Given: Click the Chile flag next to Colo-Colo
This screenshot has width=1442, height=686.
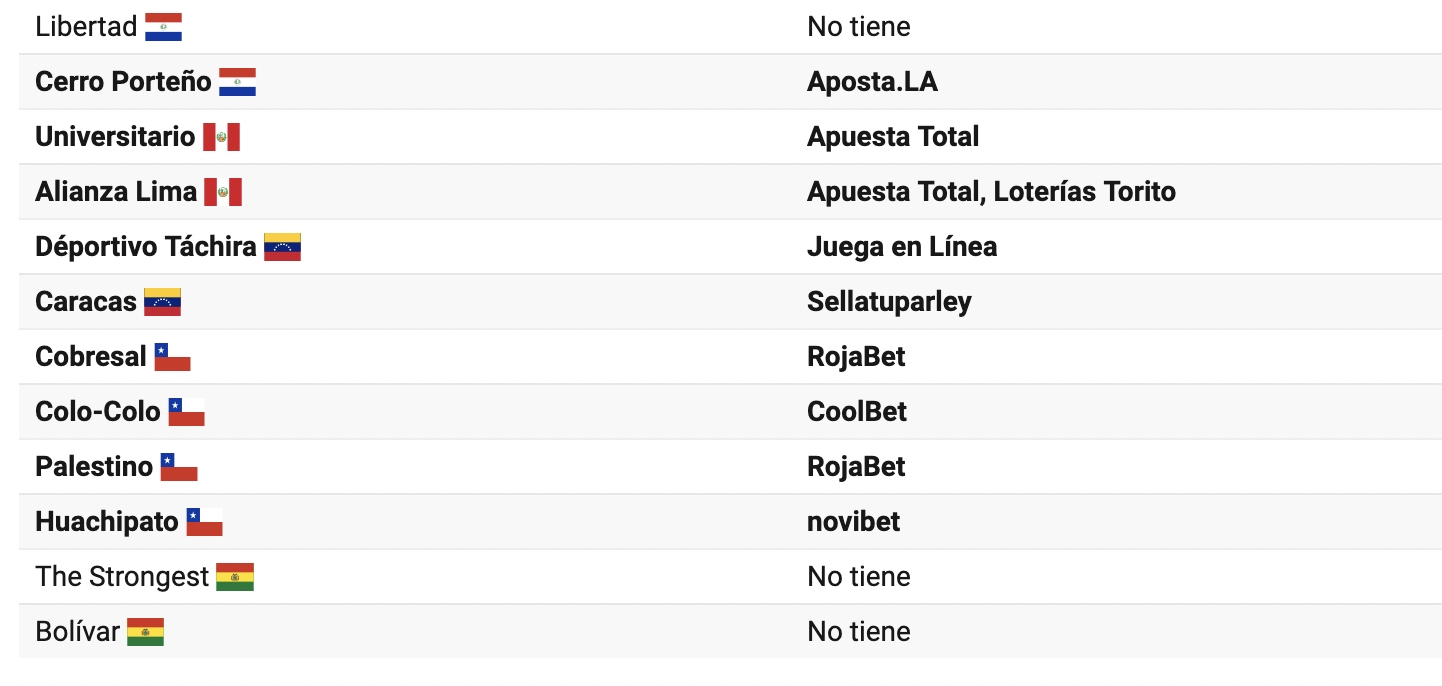Looking at the screenshot, I should coord(186,412).
